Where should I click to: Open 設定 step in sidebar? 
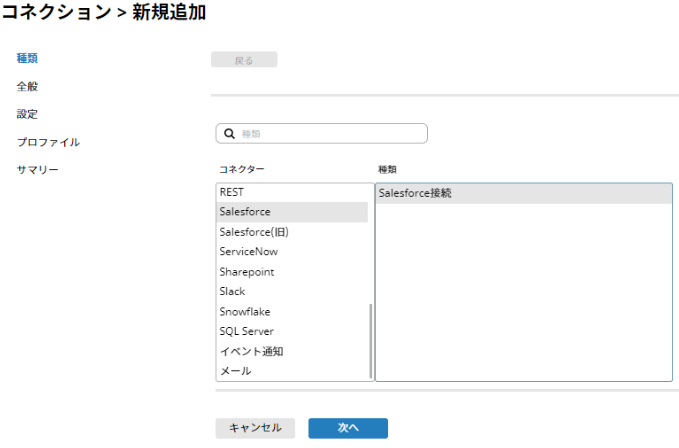point(27,114)
